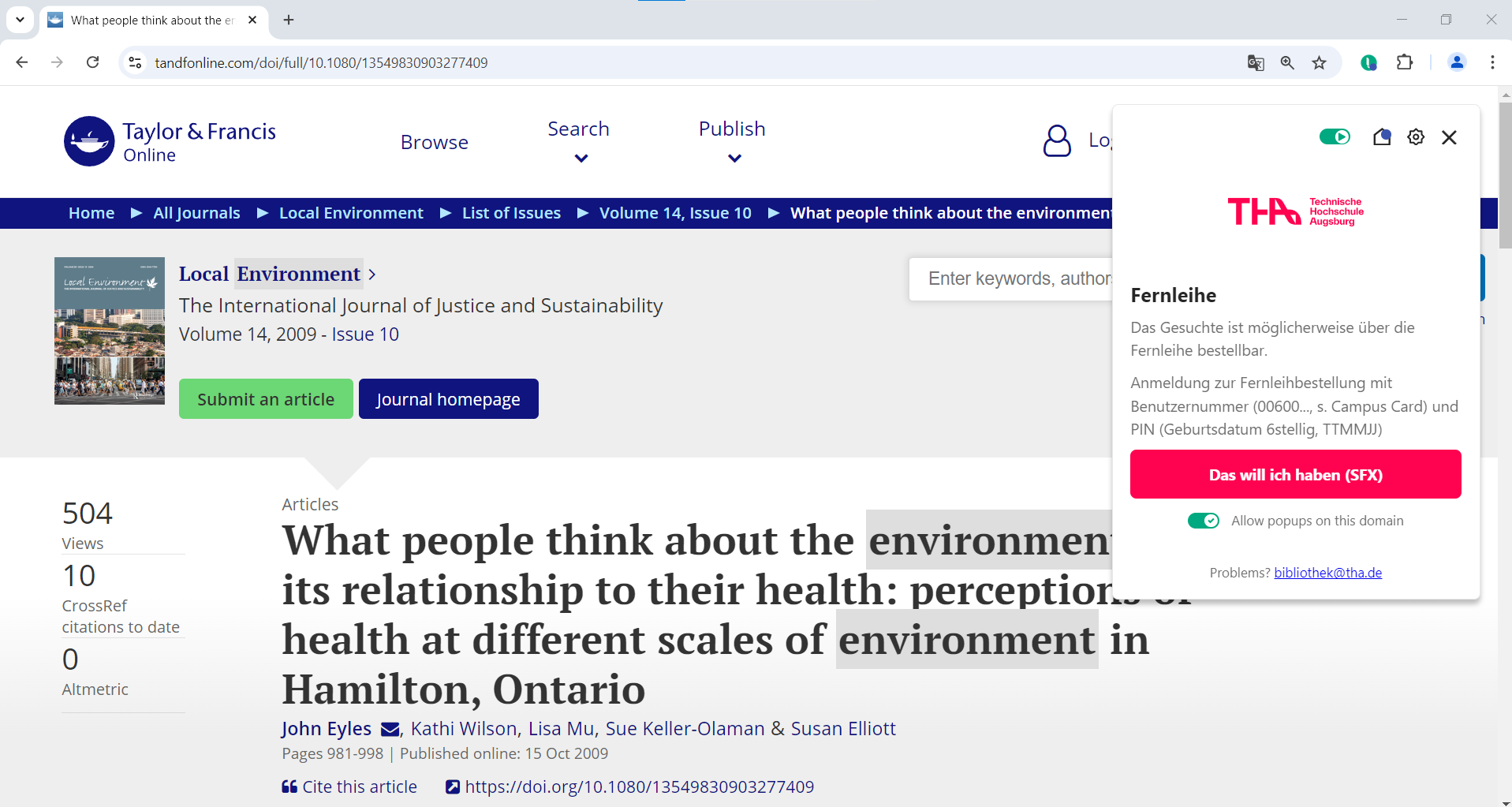Reload the page with the refresh icon

click(93, 62)
